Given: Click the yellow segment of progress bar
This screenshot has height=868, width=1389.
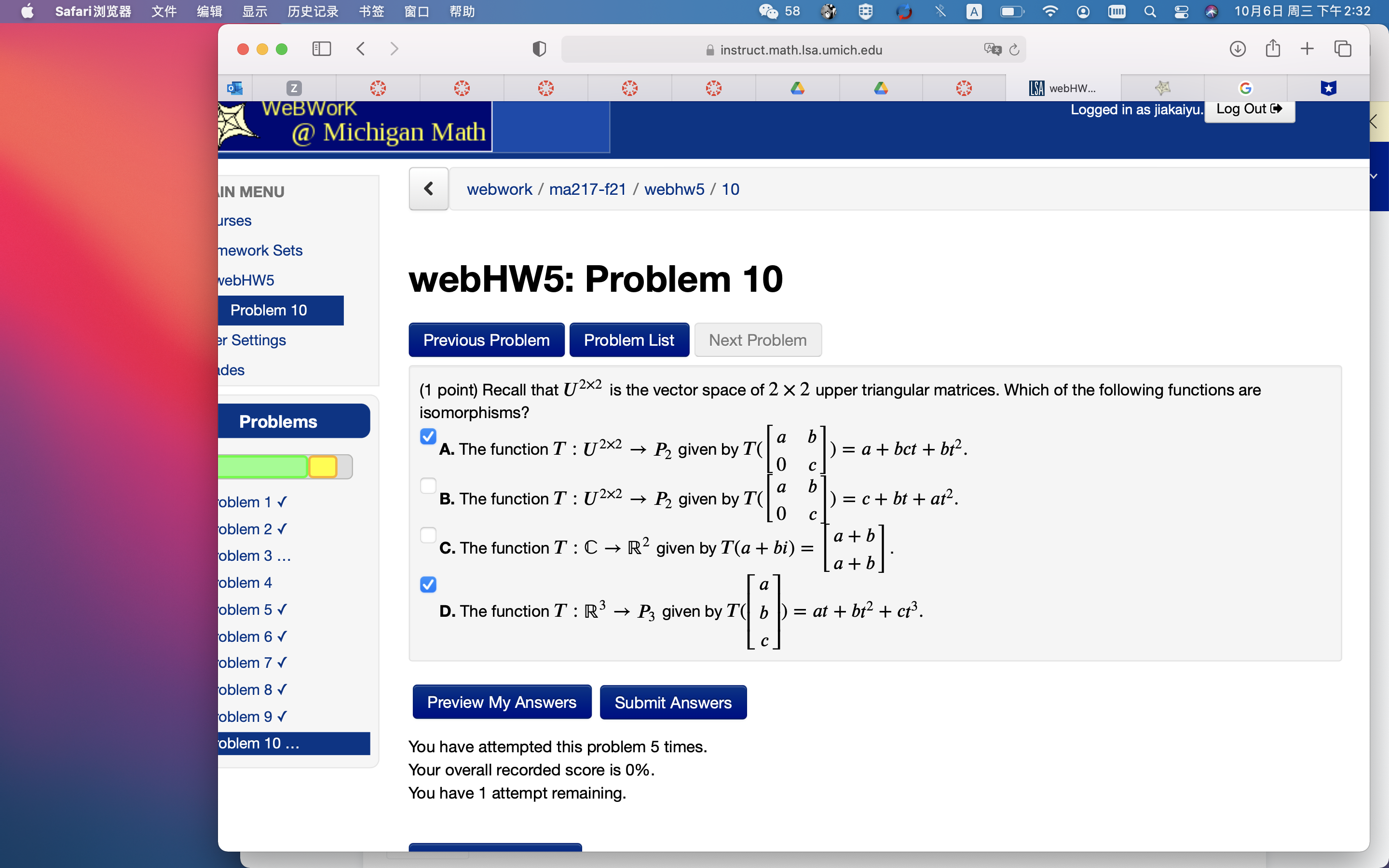Looking at the screenshot, I should click(x=323, y=467).
